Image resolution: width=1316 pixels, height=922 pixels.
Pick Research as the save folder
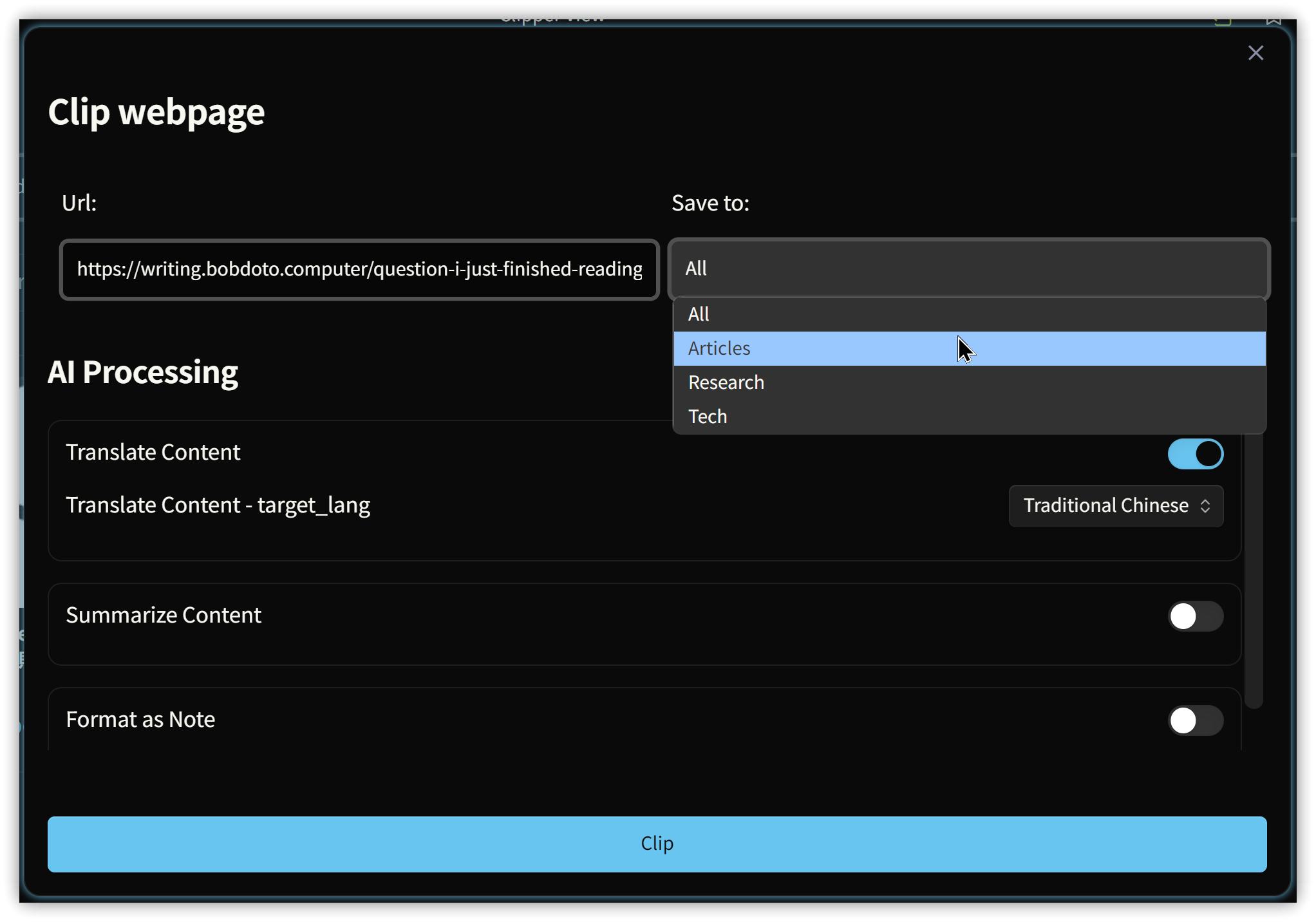[x=726, y=382]
